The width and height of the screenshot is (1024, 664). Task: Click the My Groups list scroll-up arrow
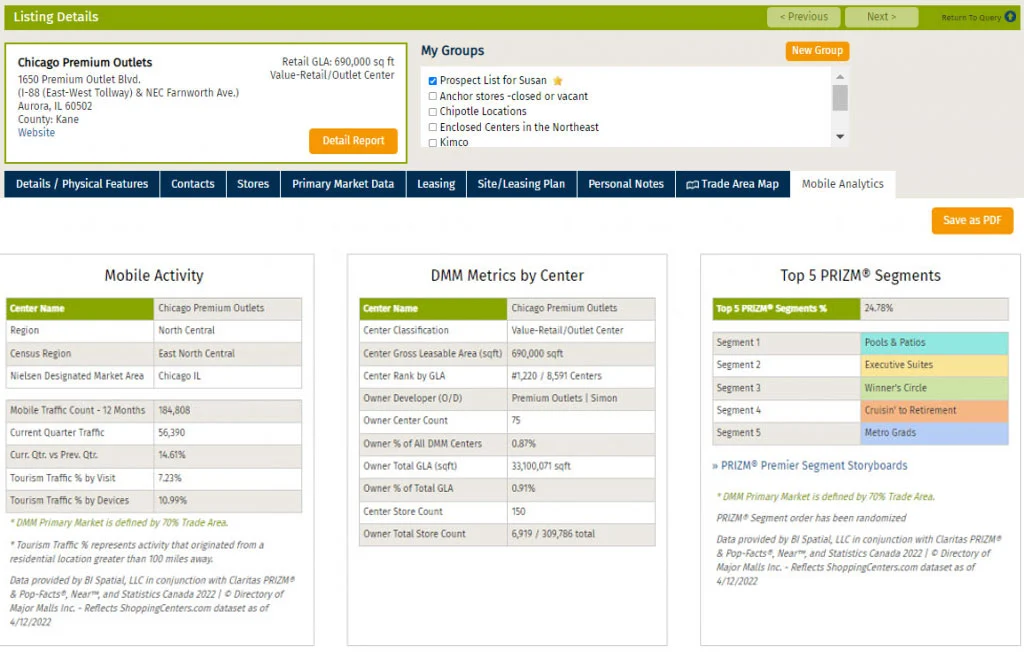click(x=840, y=77)
